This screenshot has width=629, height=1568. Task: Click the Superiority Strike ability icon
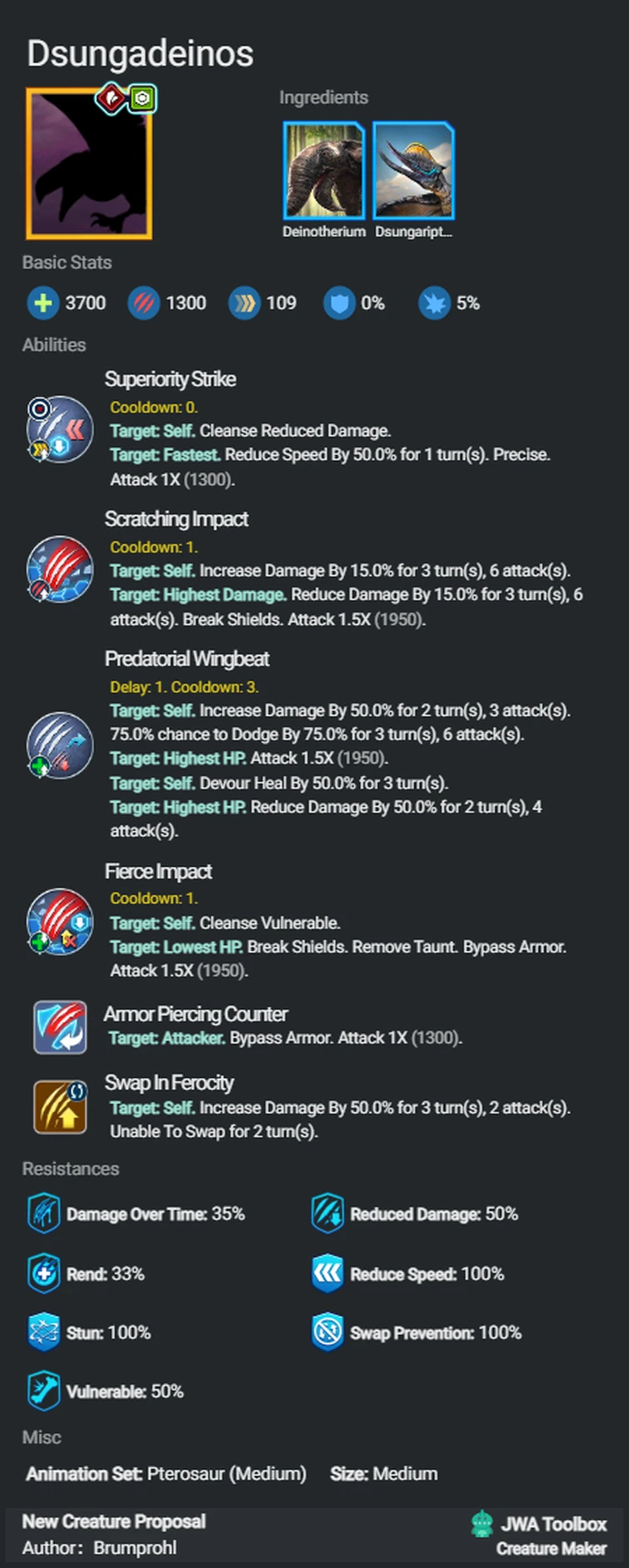(x=60, y=429)
